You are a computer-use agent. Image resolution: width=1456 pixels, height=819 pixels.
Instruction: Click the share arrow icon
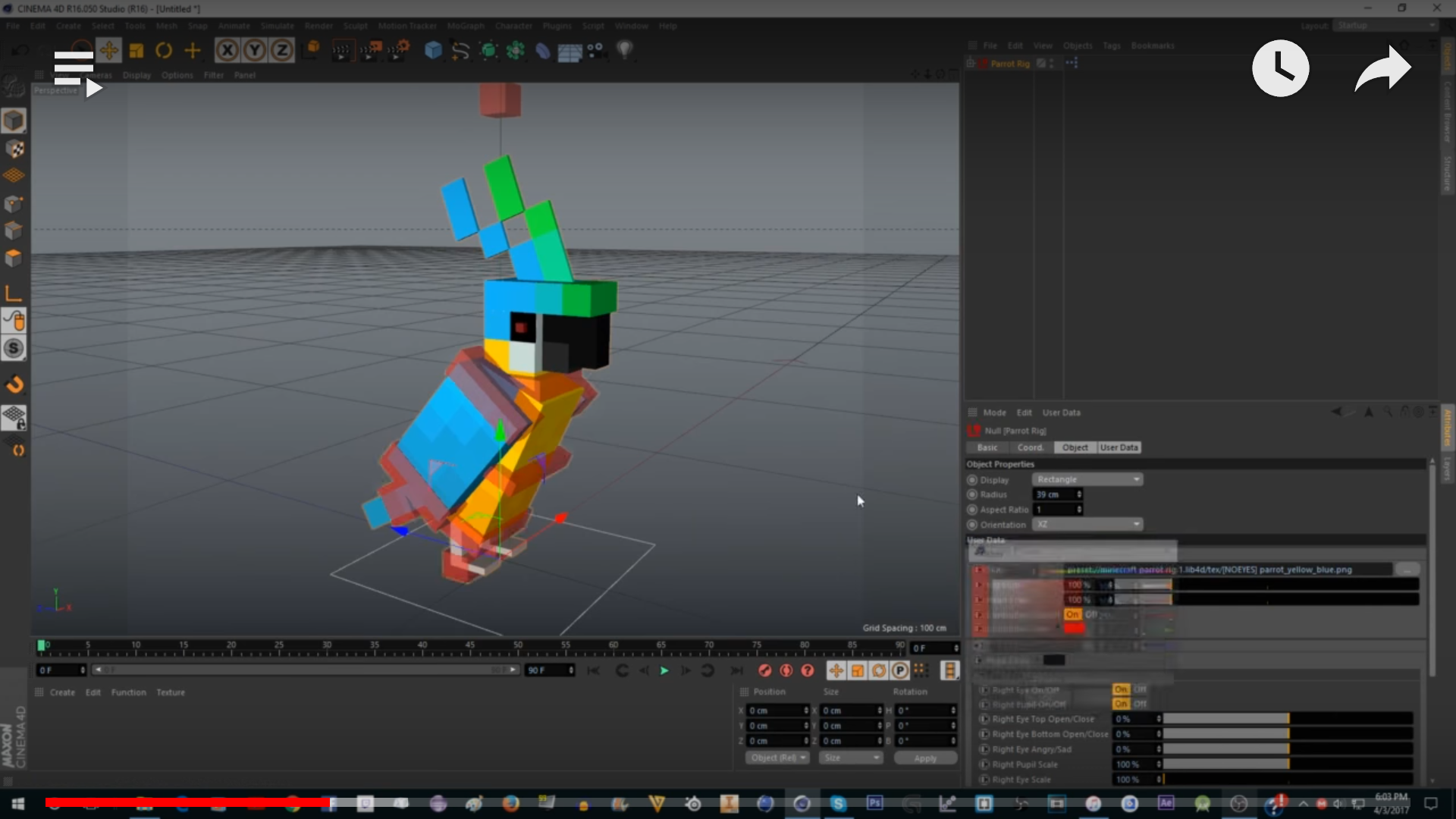(1382, 68)
